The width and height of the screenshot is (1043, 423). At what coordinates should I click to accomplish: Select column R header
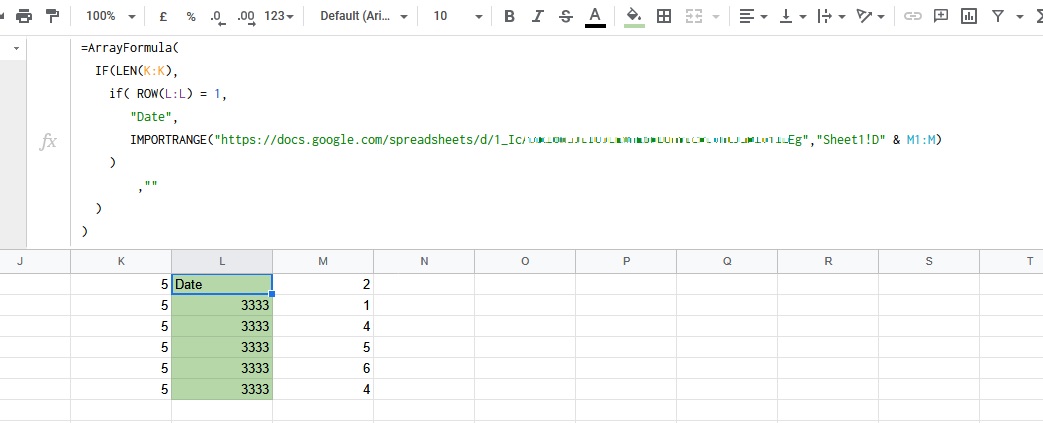pyautogui.click(x=828, y=261)
